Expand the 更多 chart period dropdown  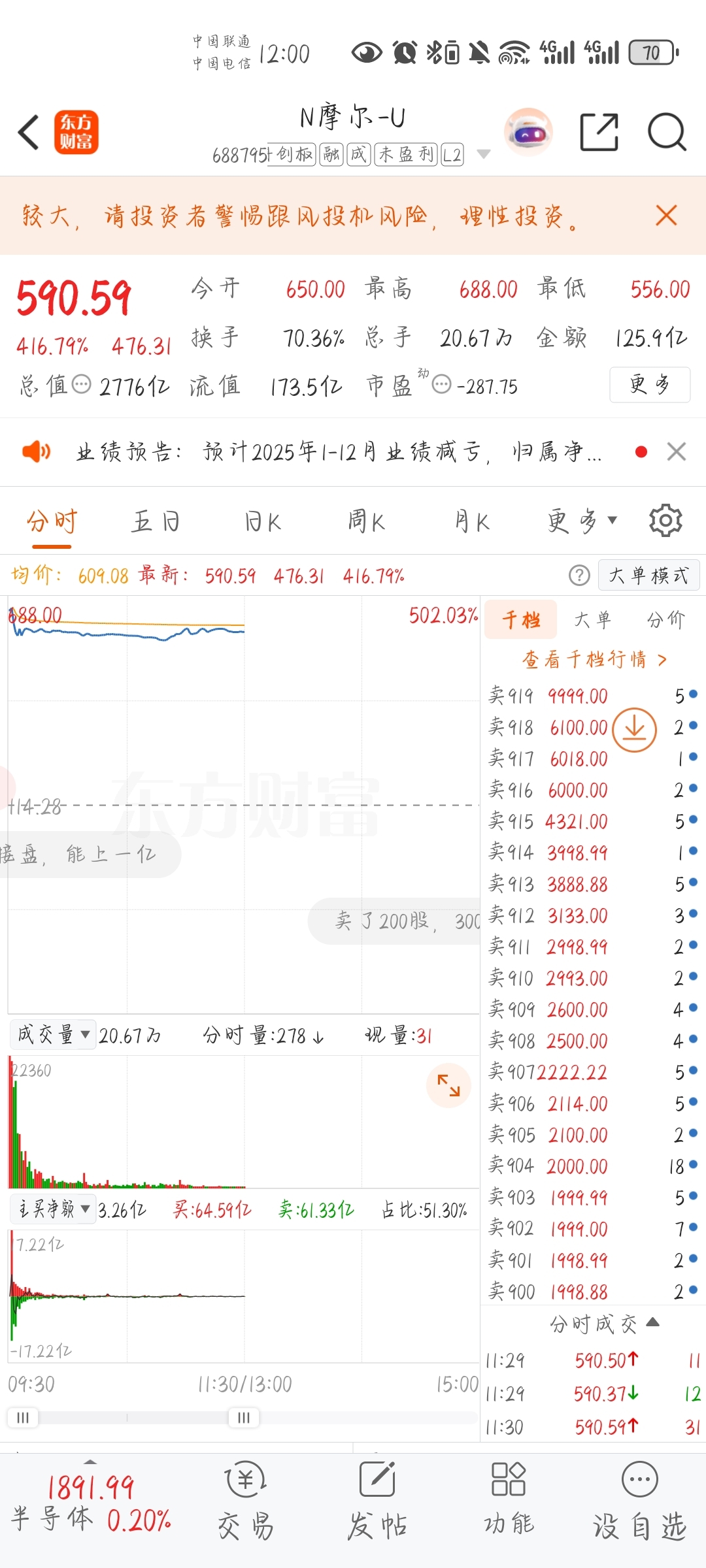(582, 521)
